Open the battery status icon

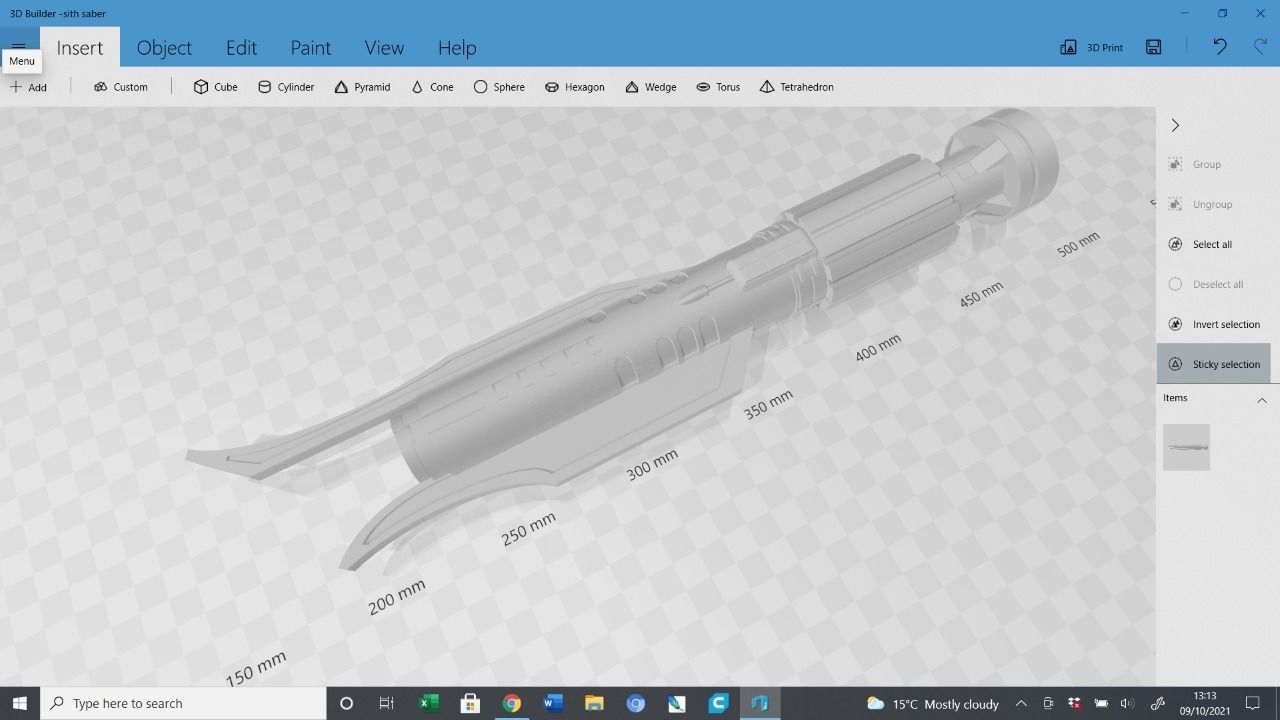1101,704
